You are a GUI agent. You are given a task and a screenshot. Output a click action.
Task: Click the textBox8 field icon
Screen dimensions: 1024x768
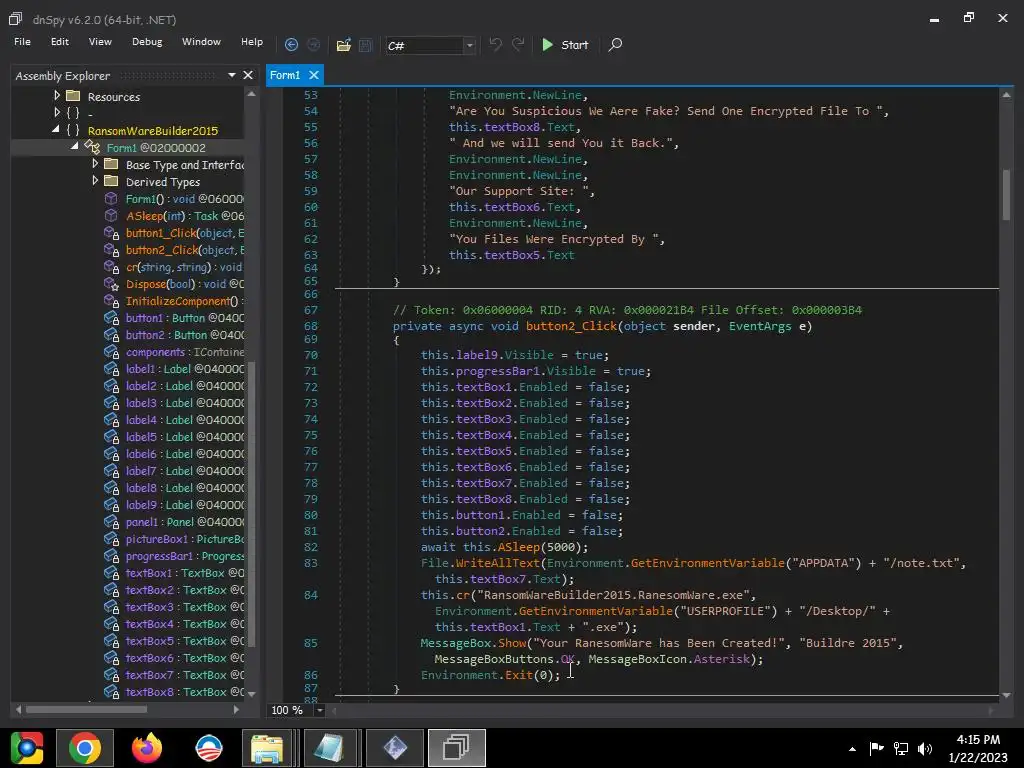click(112, 692)
